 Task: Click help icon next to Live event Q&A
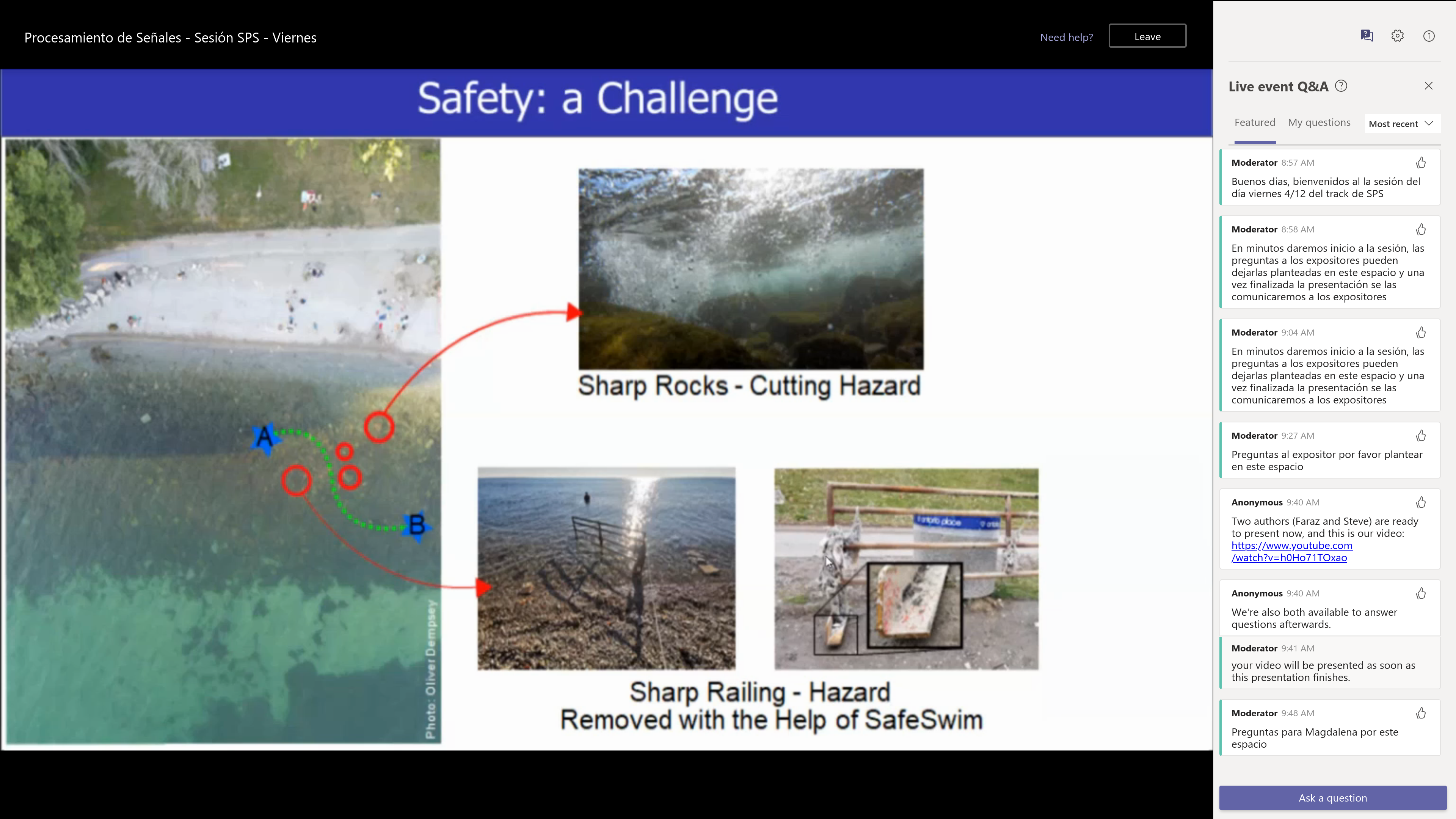click(1341, 86)
